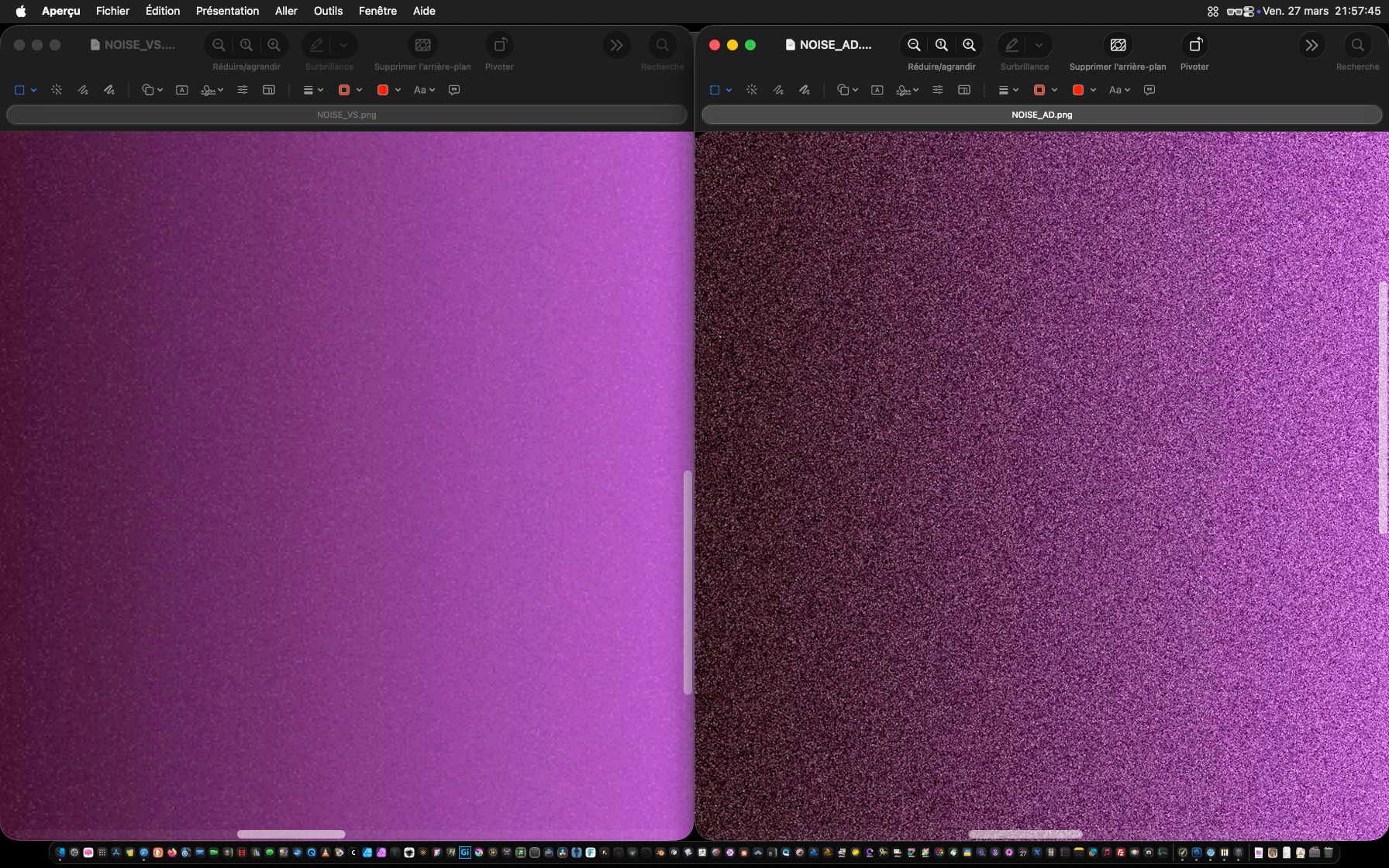Image resolution: width=1389 pixels, height=868 pixels.
Task: Click the NOISE_AD.png tab bar
Action: (1041, 115)
